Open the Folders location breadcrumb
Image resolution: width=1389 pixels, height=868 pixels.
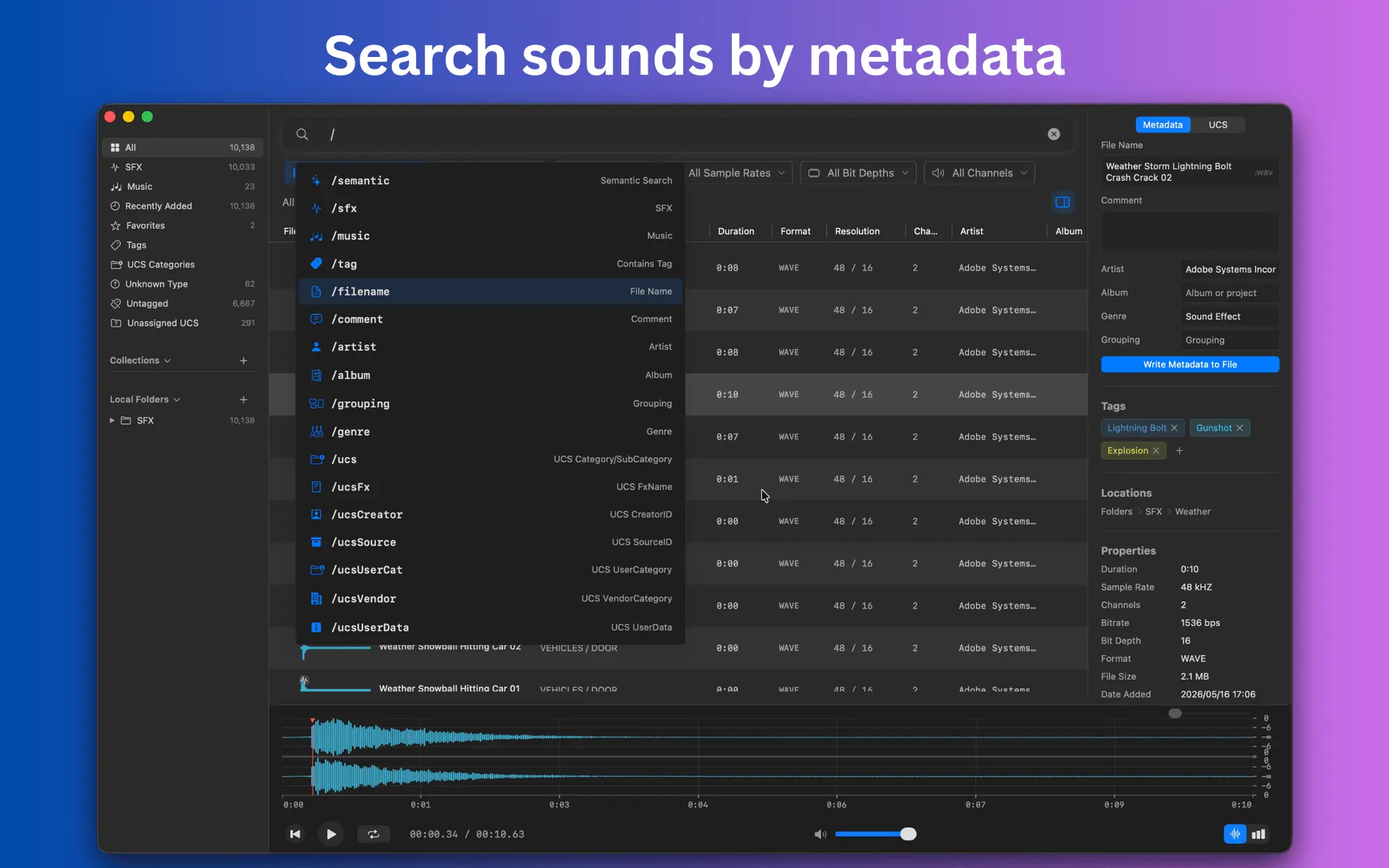pos(1116,512)
